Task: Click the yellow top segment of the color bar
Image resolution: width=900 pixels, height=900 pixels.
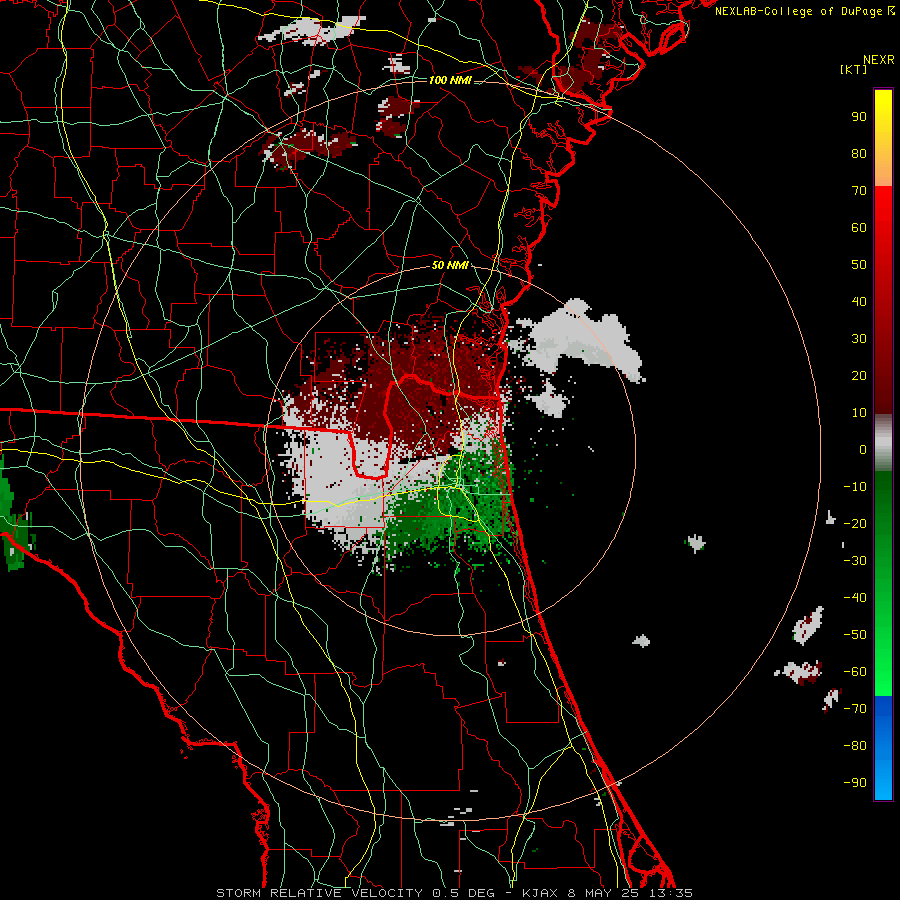Action: click(x=883, y=138)
